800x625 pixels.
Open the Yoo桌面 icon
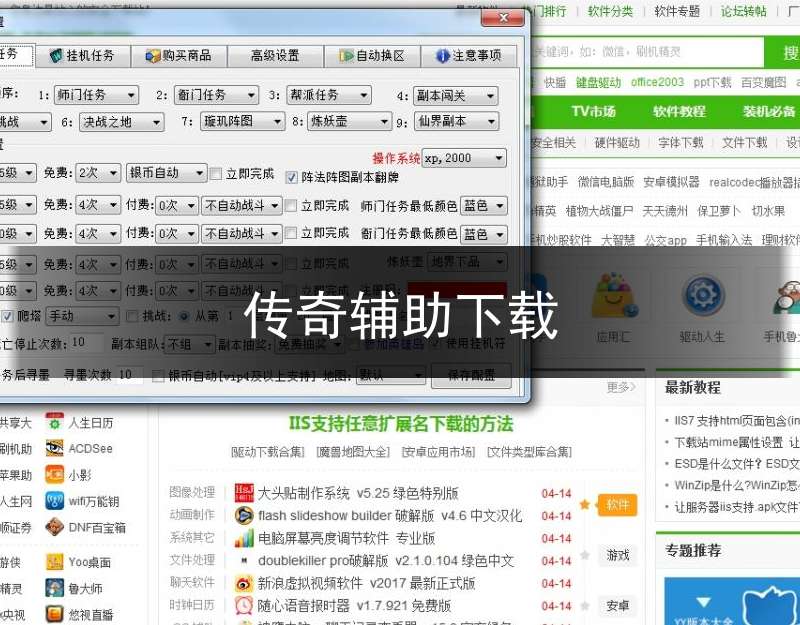[x=55, y=562]
